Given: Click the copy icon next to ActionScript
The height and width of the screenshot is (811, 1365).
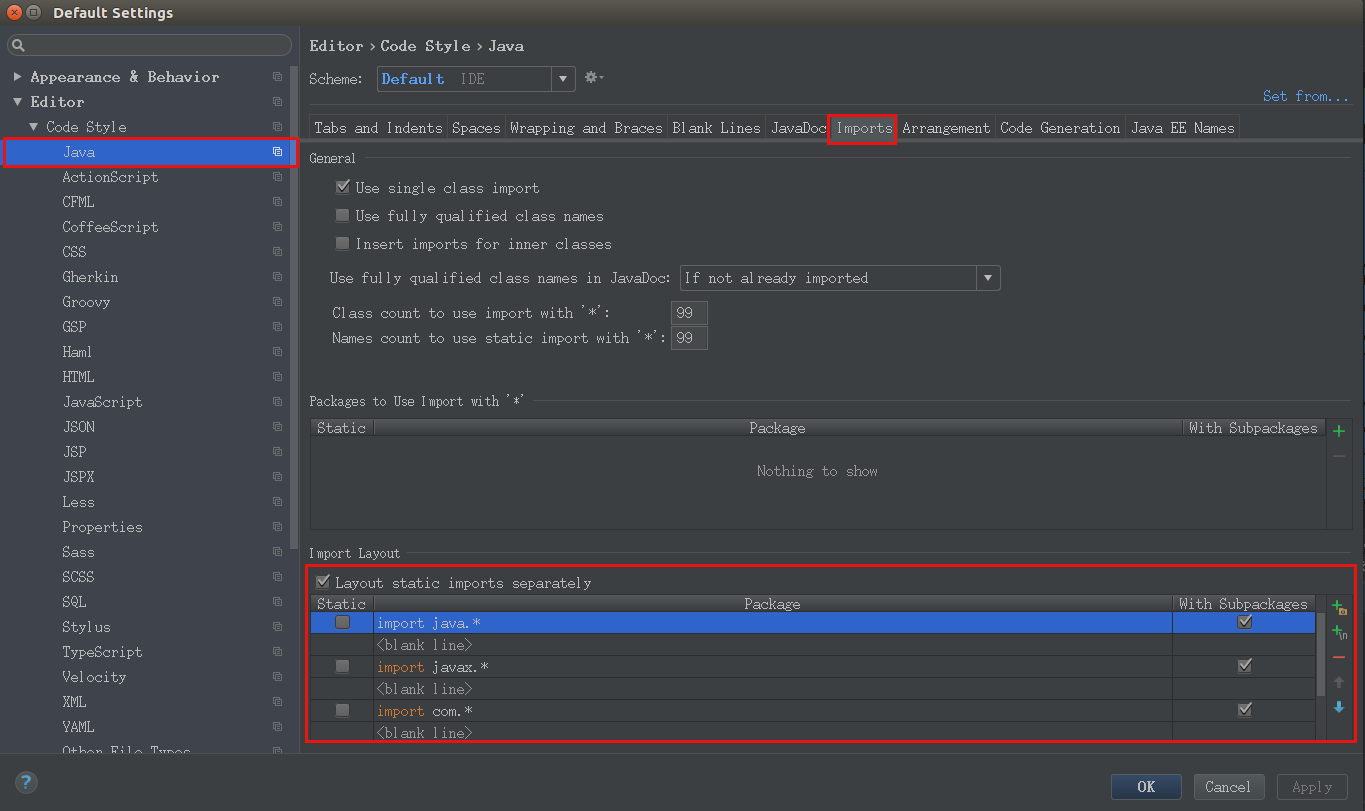Looking at the screenshot, I should pos(277,177).
